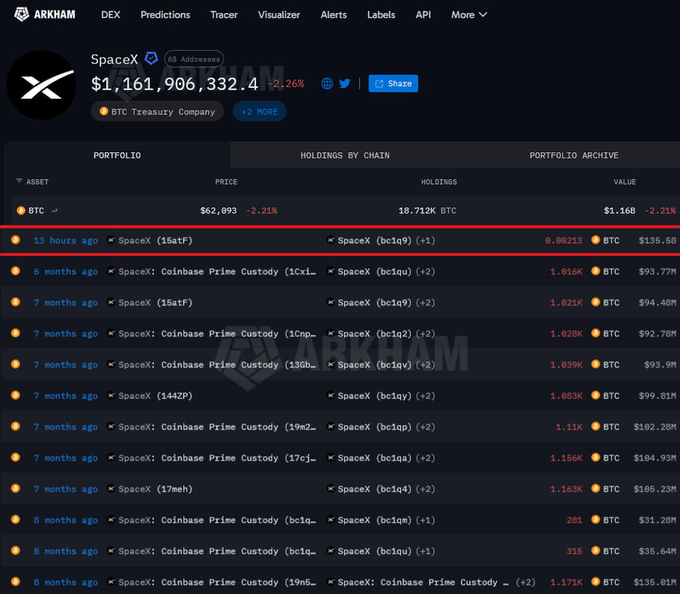Click the bitcoin icon in 13 hours ago row

16,240
